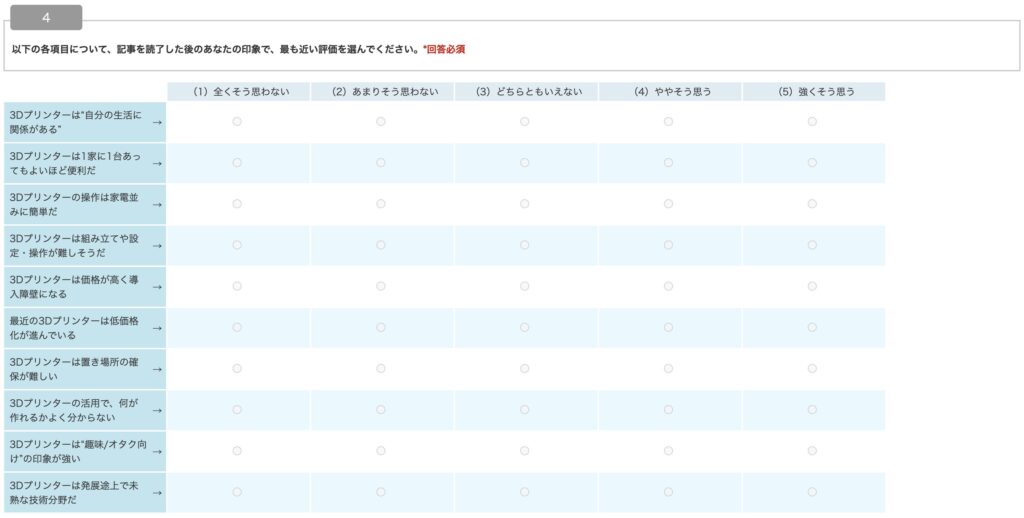
Task: Choose どちらともいえない for 発展途上で未熟な技術分野だ
Action: 524,492
